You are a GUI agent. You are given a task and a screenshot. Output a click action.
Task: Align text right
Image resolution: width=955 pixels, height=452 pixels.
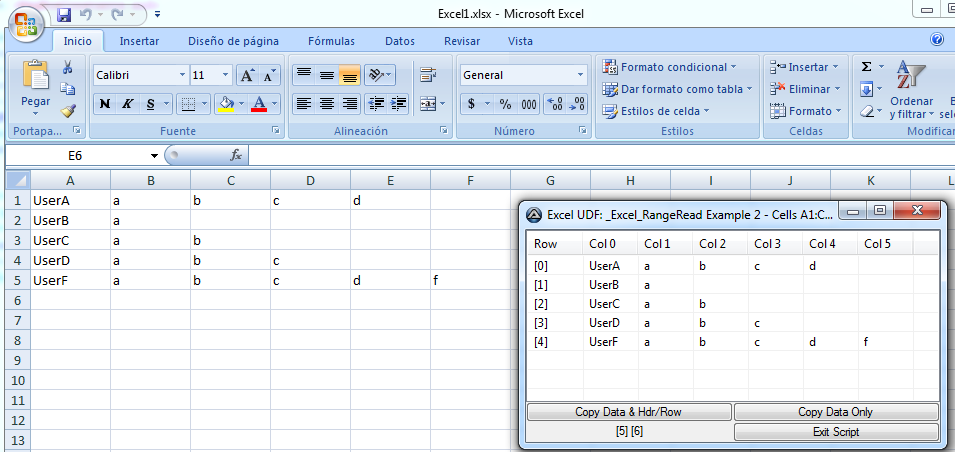pos(350,104)
